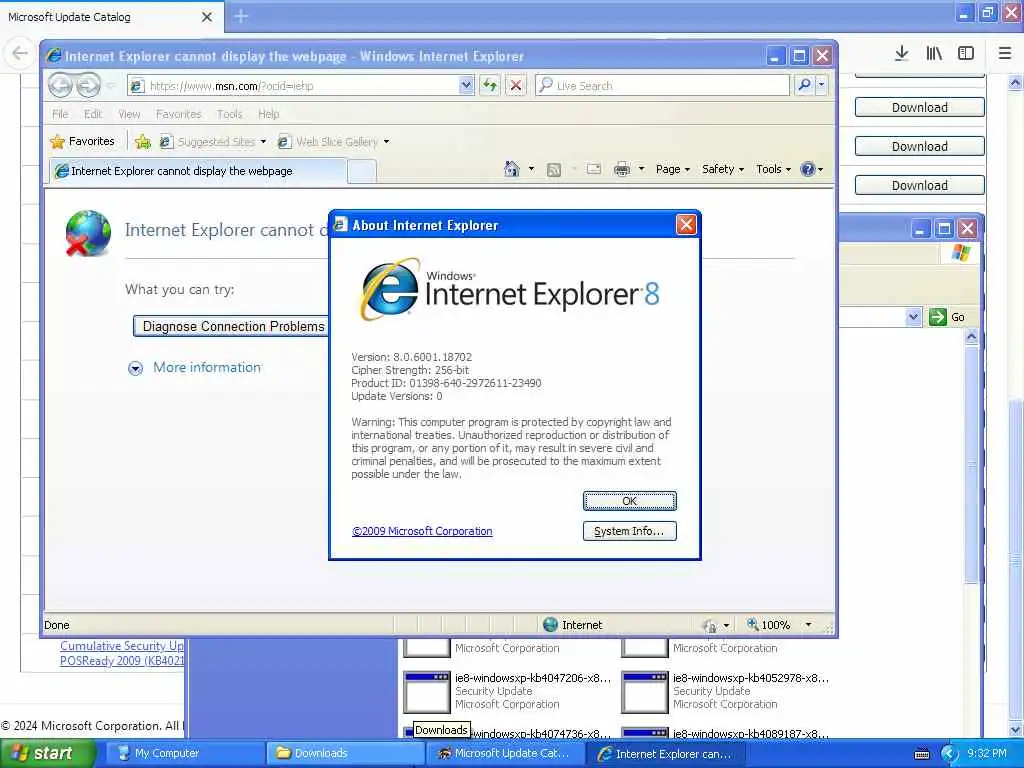Click the Feeds icon in command bar
Screen dimensions: 1024x768
coord(554,170)
